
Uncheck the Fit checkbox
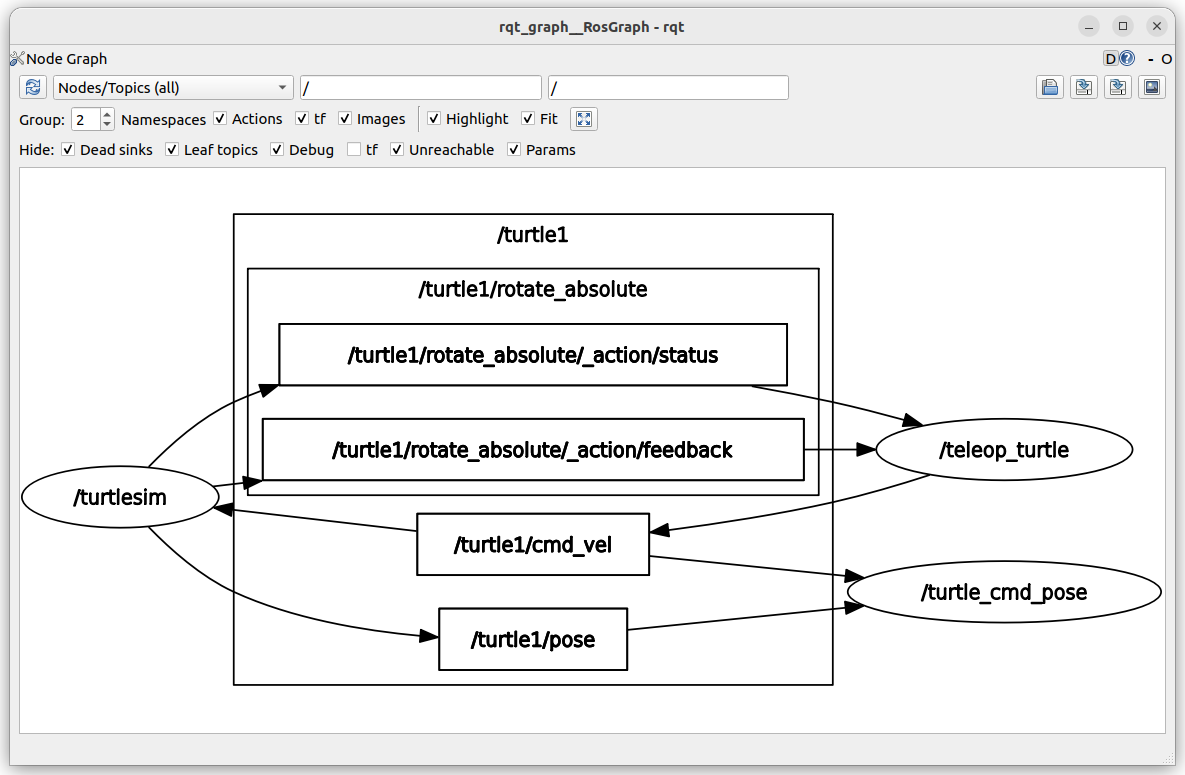[x=528, y=119]
